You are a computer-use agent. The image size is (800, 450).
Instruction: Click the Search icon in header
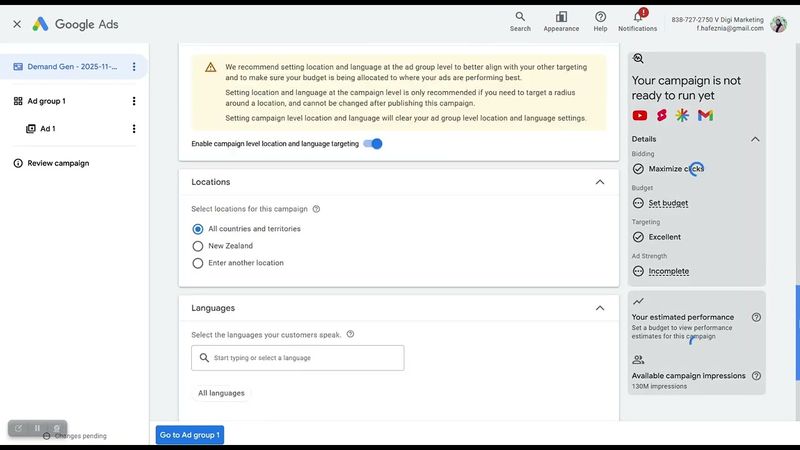520,17
